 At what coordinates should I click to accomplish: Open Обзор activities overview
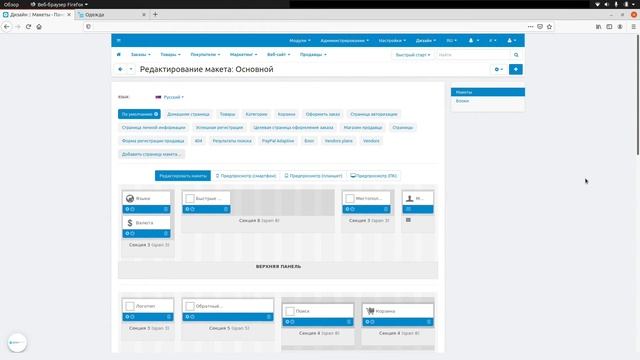click(x=11, y=4)
